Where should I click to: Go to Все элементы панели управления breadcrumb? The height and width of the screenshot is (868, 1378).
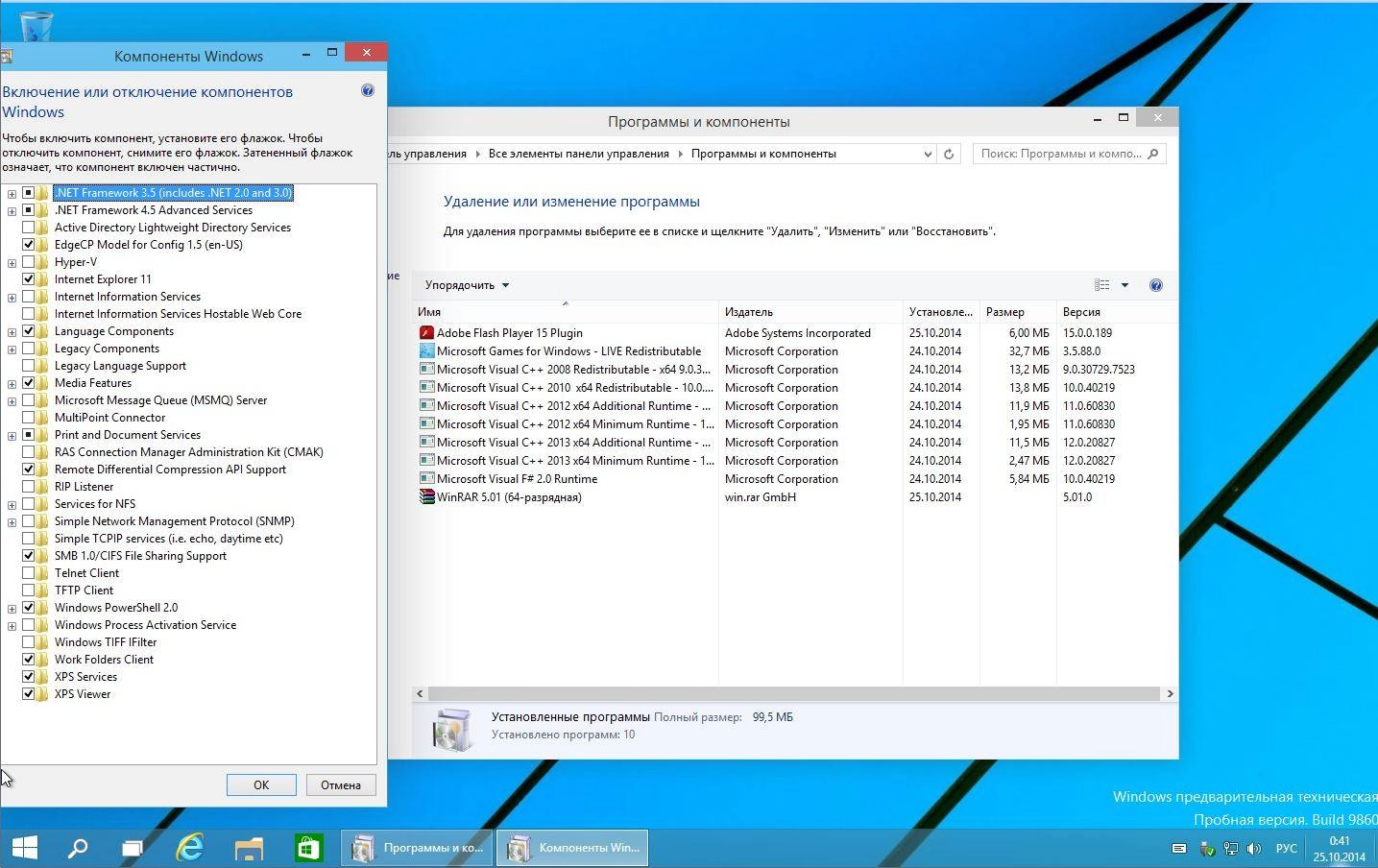point(578,154)
